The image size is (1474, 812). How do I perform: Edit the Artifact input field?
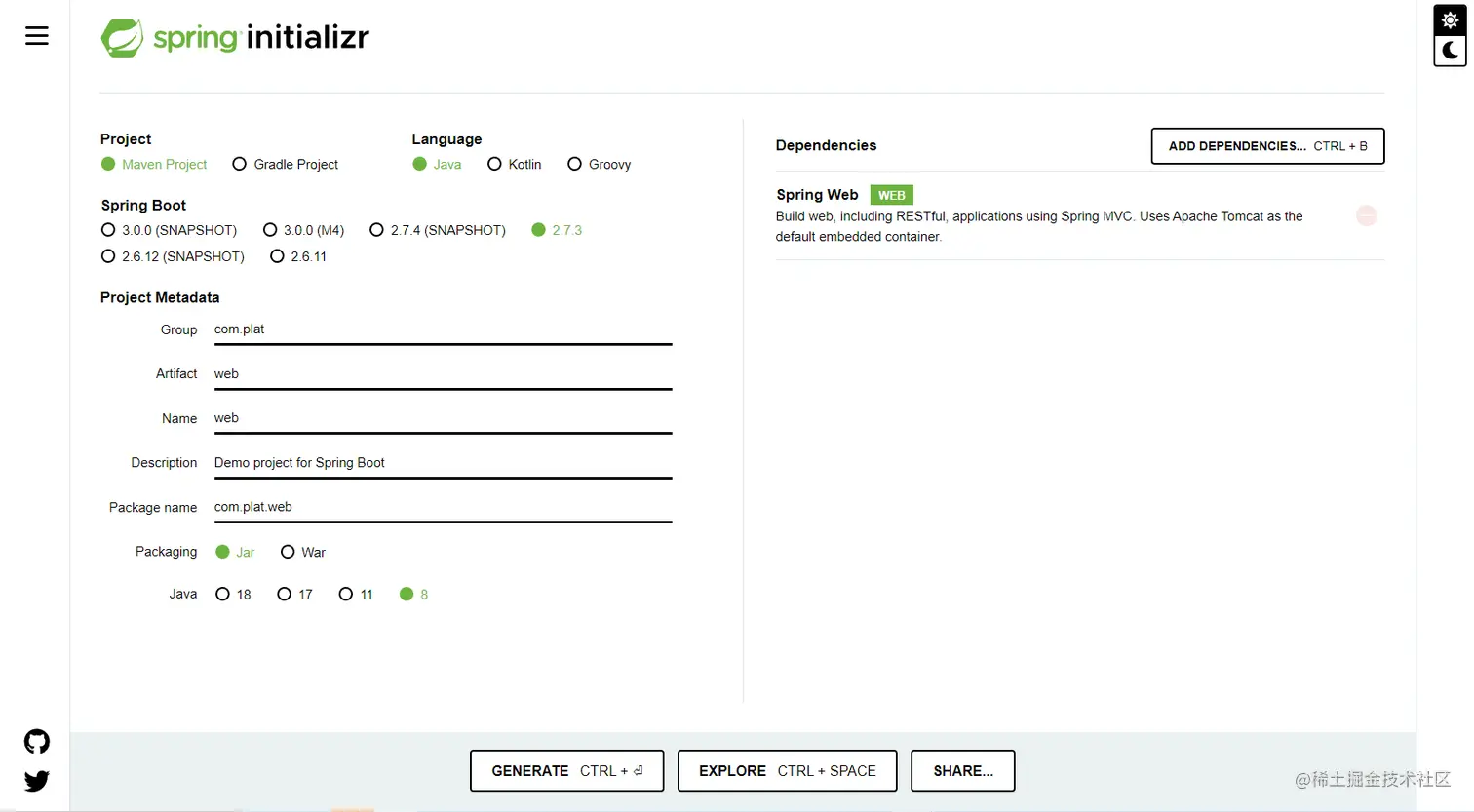coord(444,374)
